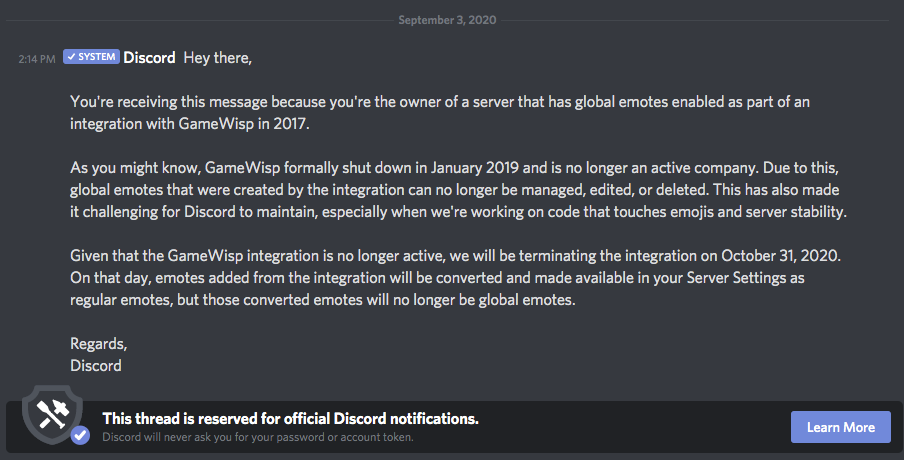Click the blue verified checkmark on the shield
This screenshot has height=460, width=904.
(x=81, y=436)
